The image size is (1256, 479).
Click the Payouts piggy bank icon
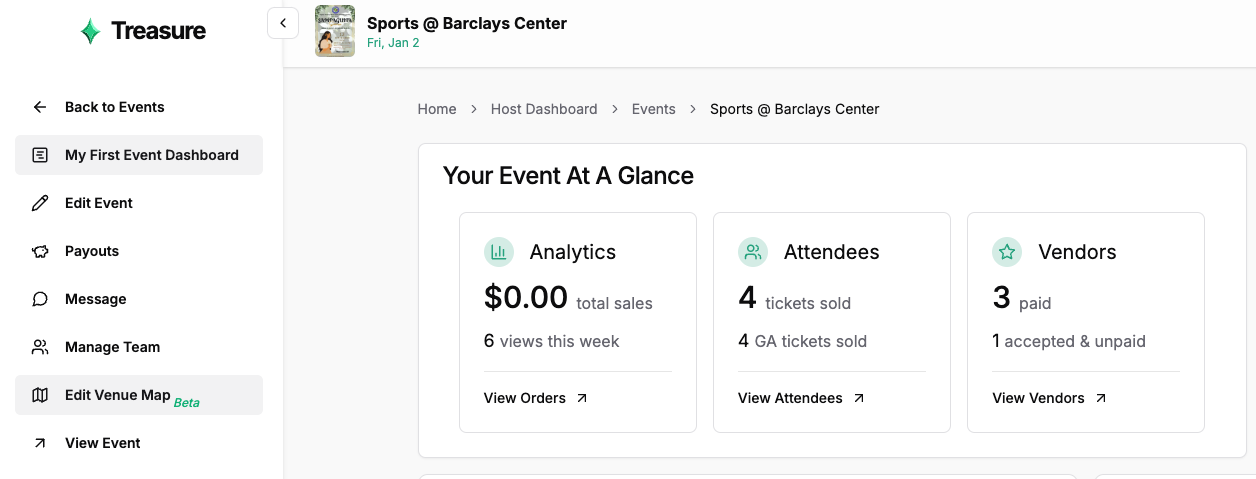pos(40,251)
